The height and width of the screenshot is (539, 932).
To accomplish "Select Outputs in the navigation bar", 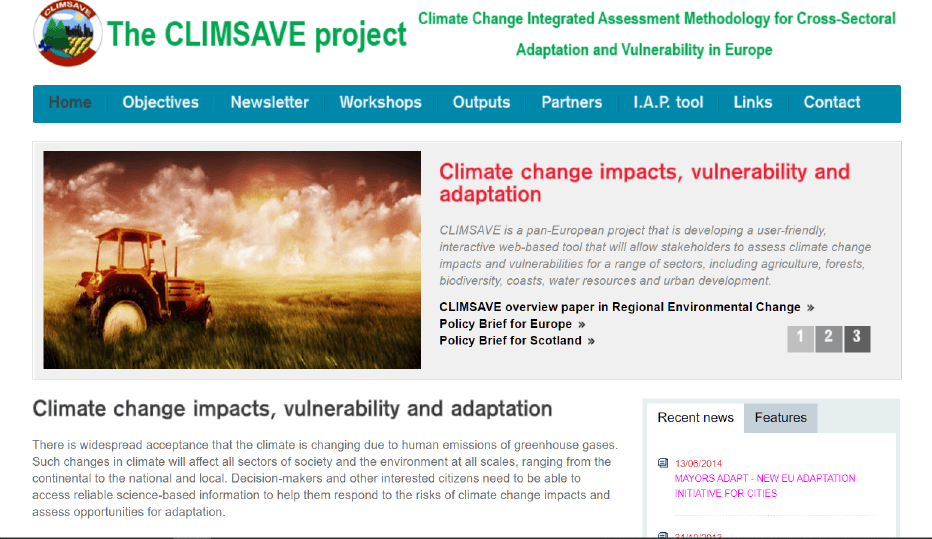I will (481, 103).
